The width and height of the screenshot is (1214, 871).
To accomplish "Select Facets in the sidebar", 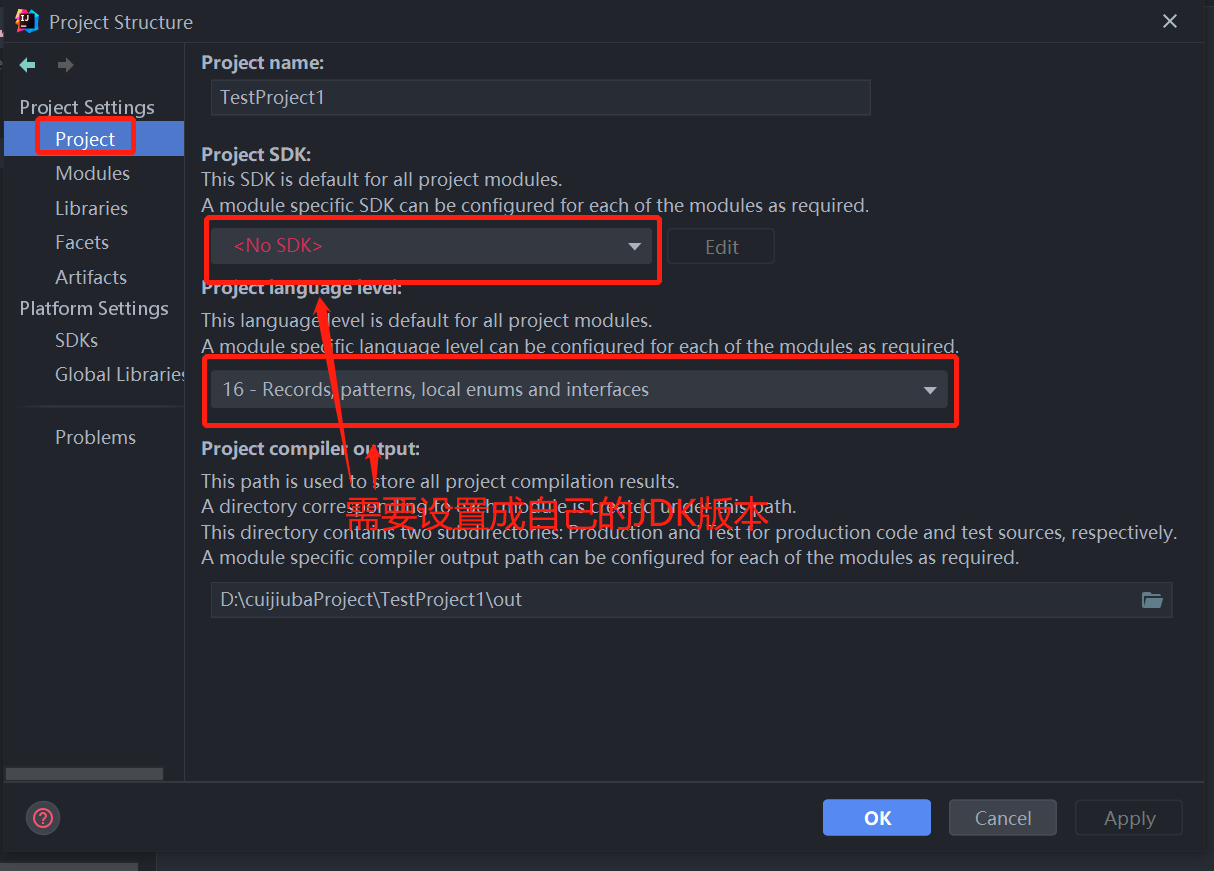I will coord(82,242).
